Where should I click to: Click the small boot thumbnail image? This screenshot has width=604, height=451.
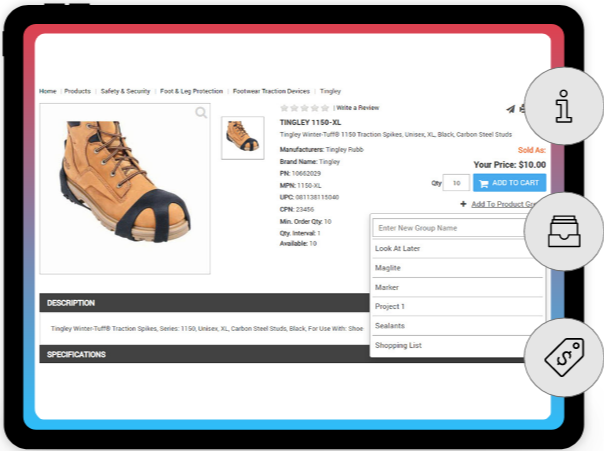[x=243, y=138]
